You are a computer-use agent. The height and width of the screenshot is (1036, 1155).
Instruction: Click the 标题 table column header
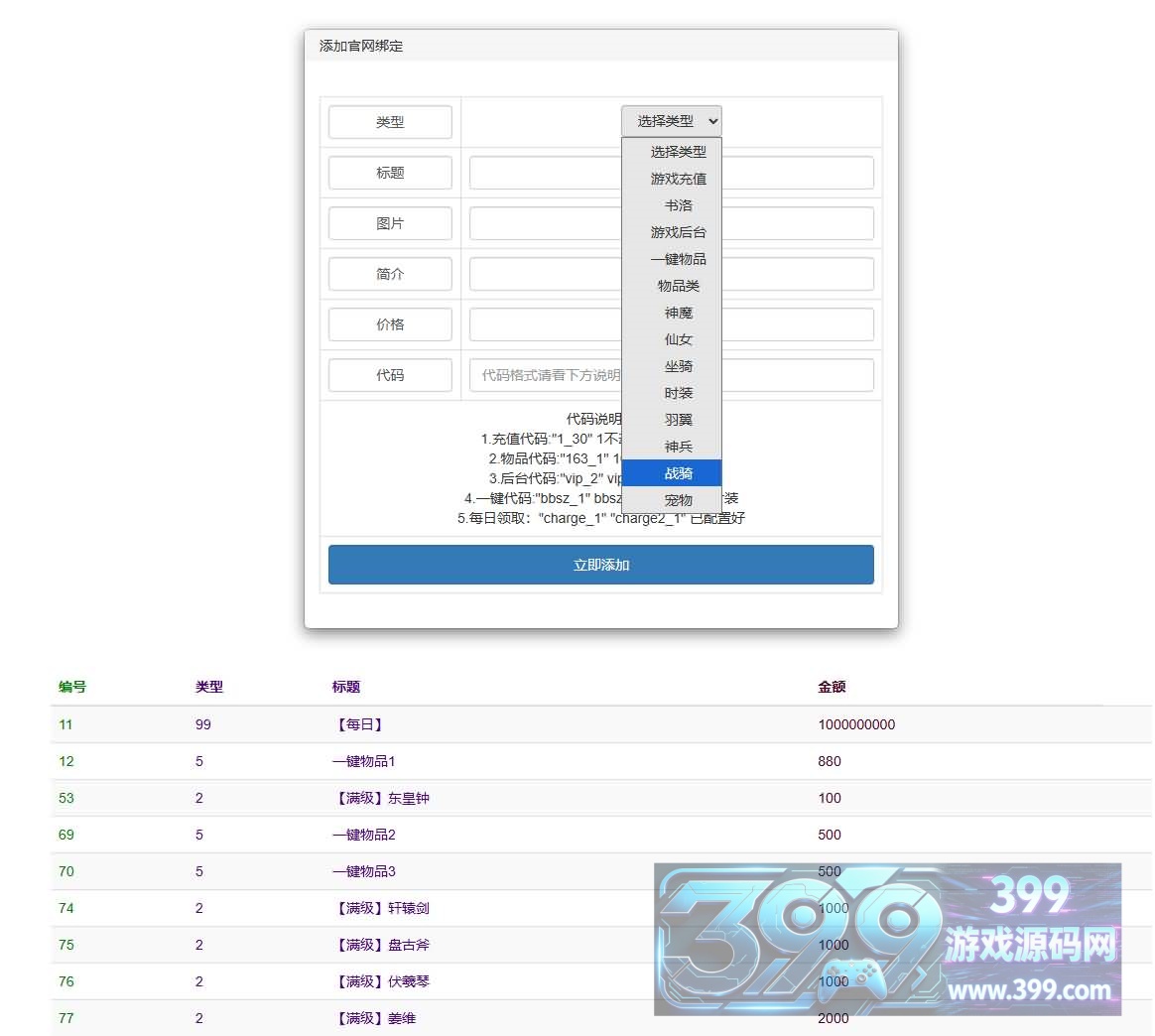346,687
